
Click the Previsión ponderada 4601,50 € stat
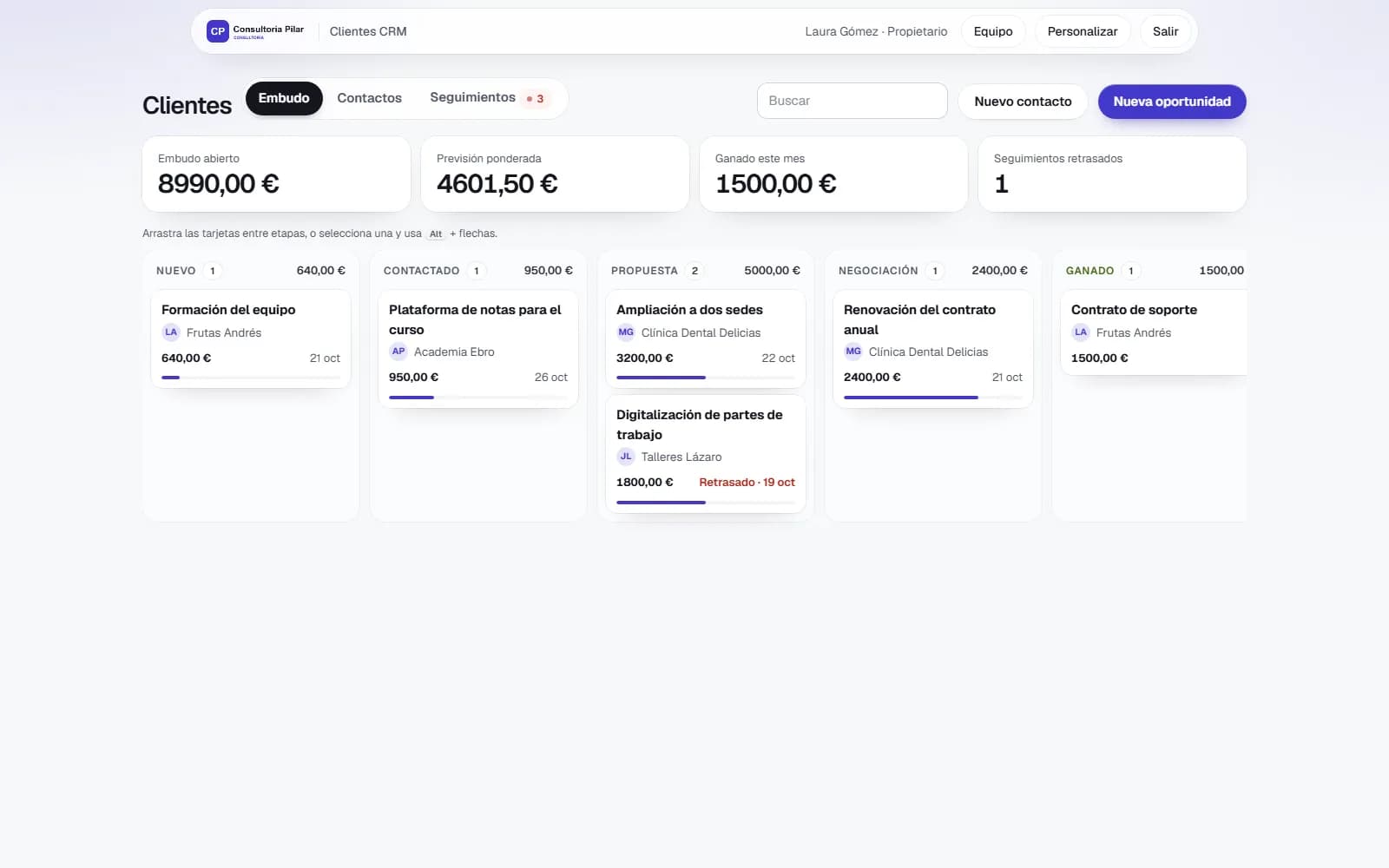point(555,174)
